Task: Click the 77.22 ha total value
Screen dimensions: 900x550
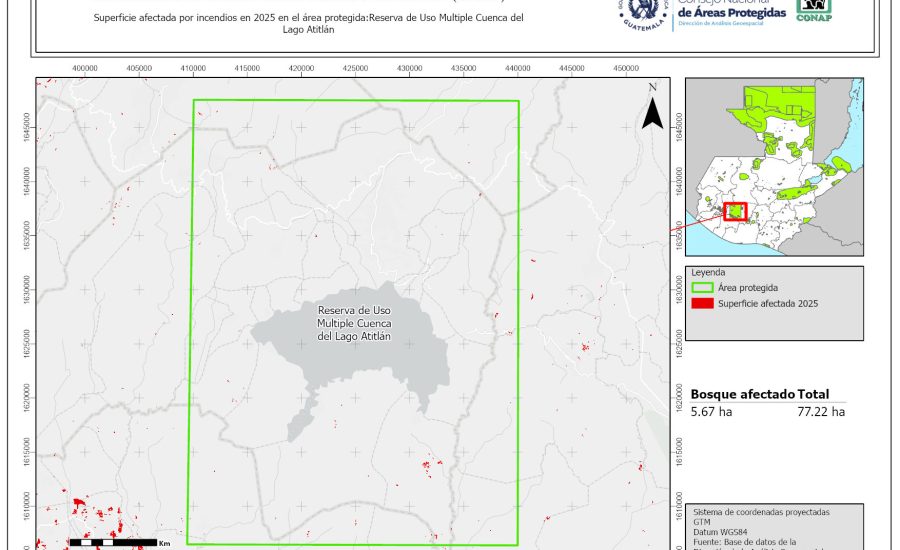Action: coord(821,411)
